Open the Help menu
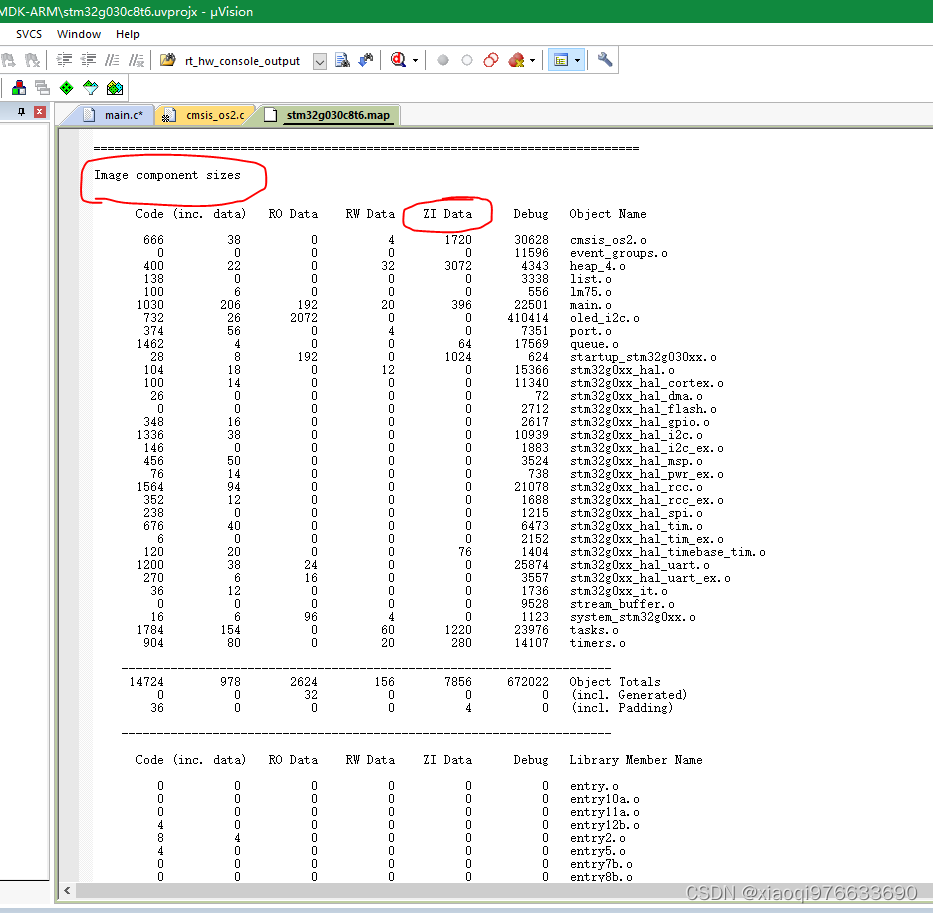The image size is (933, 913). [x=127, y=34]
